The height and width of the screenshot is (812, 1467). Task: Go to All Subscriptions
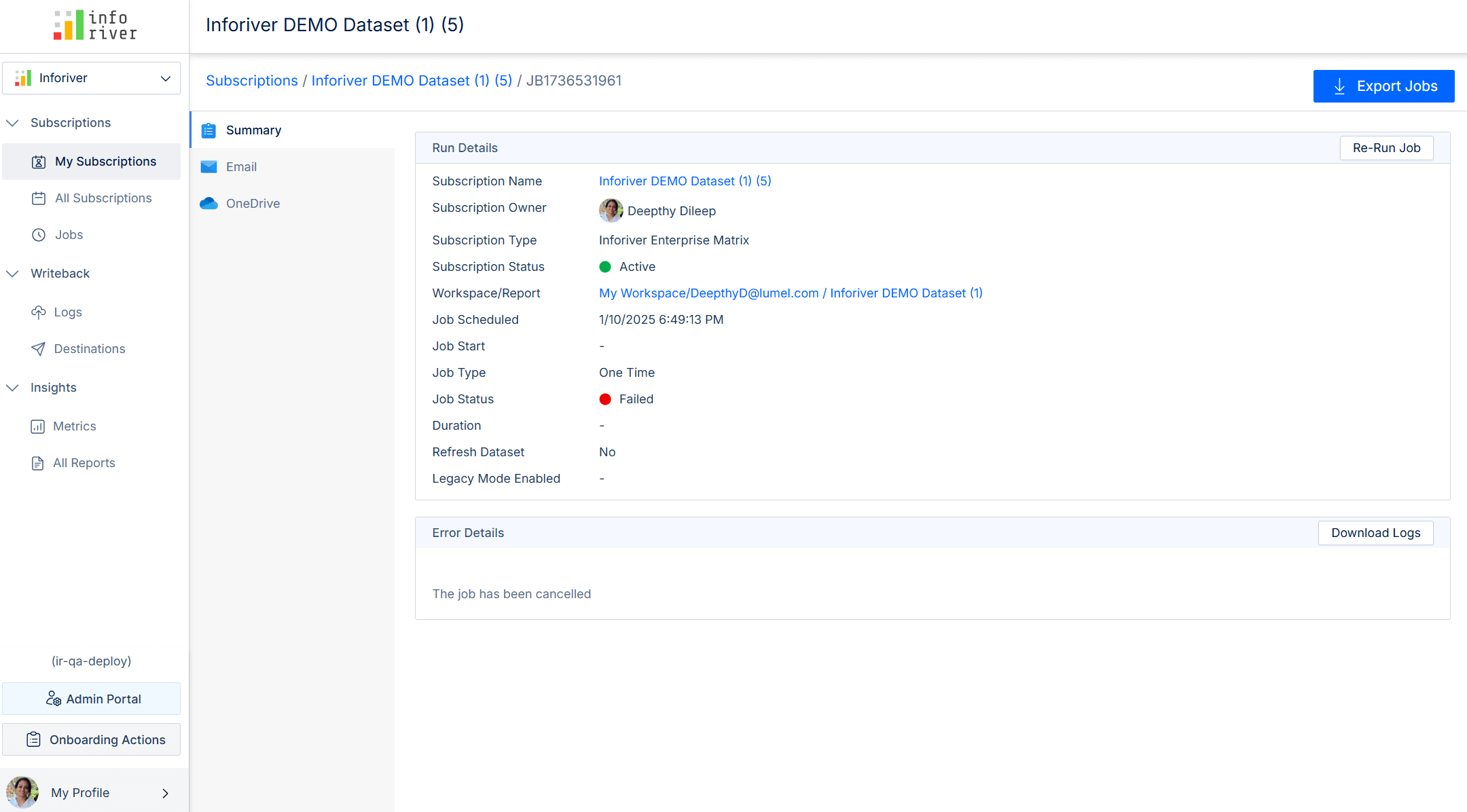click(92, 198)
